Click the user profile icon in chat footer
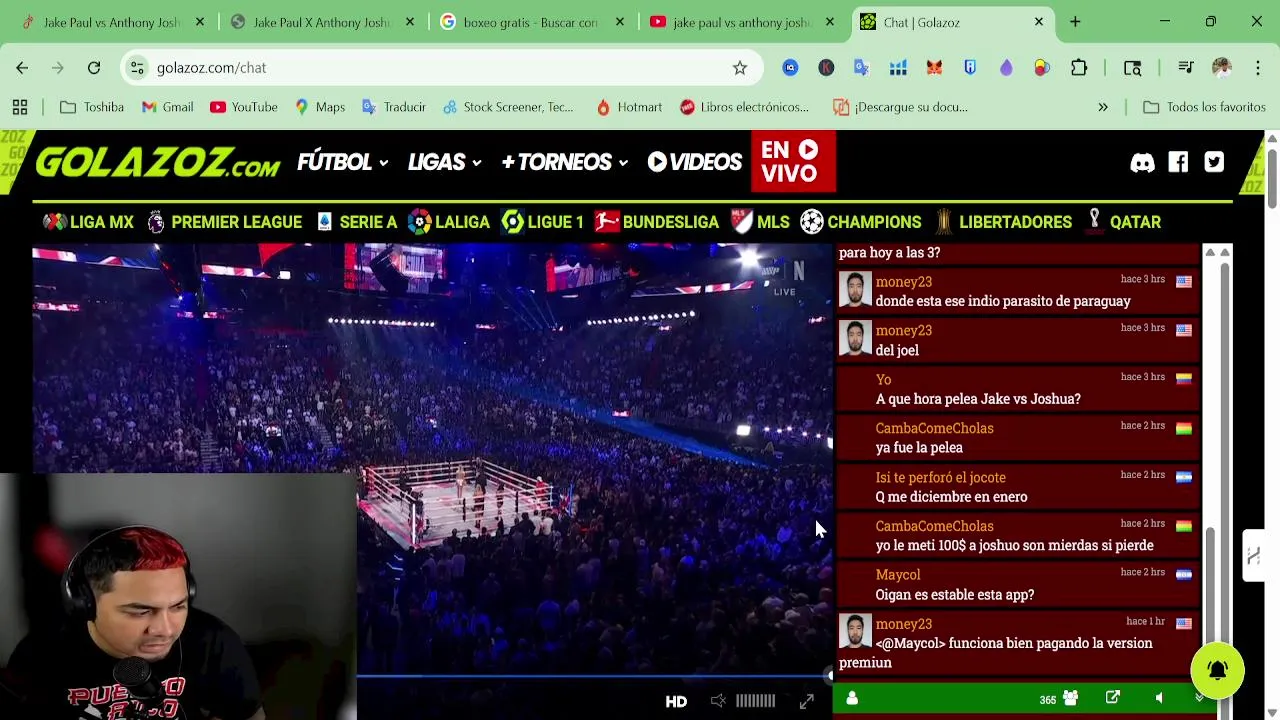Viewport: 1280px width, 720px height. click(852, 699)
